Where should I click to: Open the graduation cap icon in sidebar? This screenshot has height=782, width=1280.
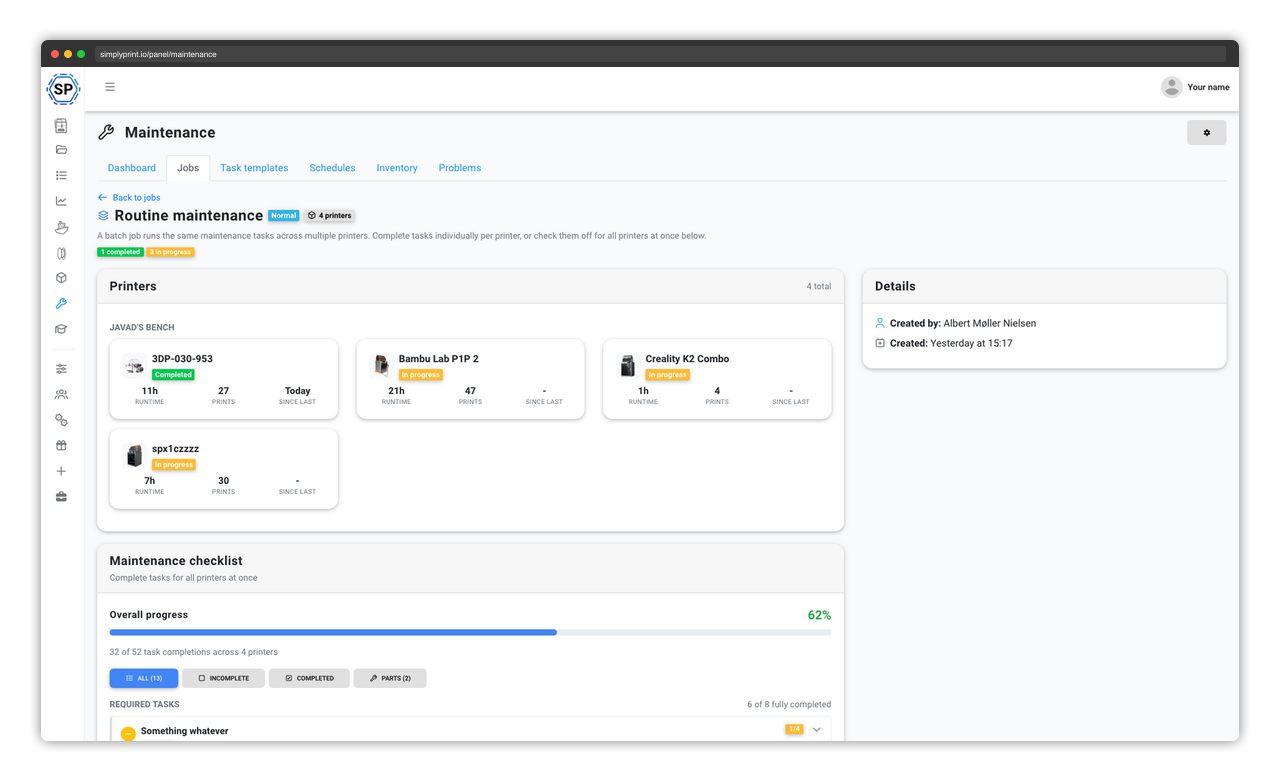coord(61,329)
